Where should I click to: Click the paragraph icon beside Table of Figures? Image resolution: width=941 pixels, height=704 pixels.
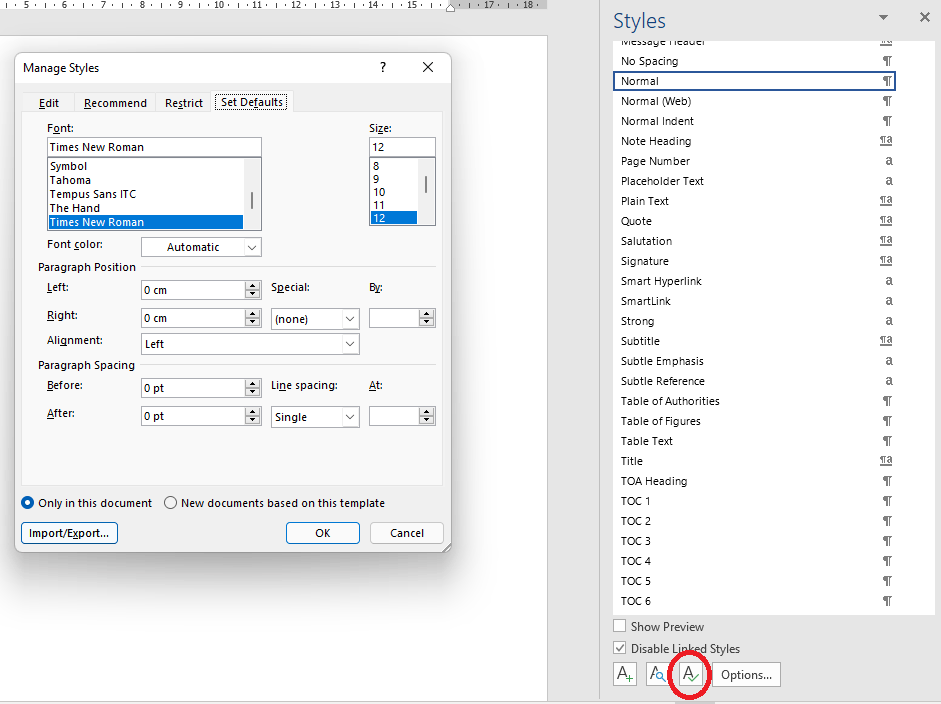(887, 421)
